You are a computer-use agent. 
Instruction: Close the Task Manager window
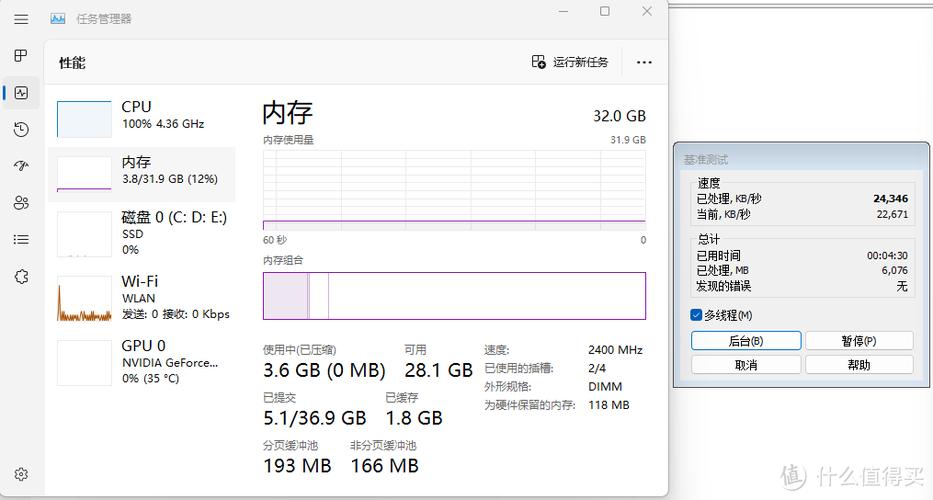[x=647, y=11]
